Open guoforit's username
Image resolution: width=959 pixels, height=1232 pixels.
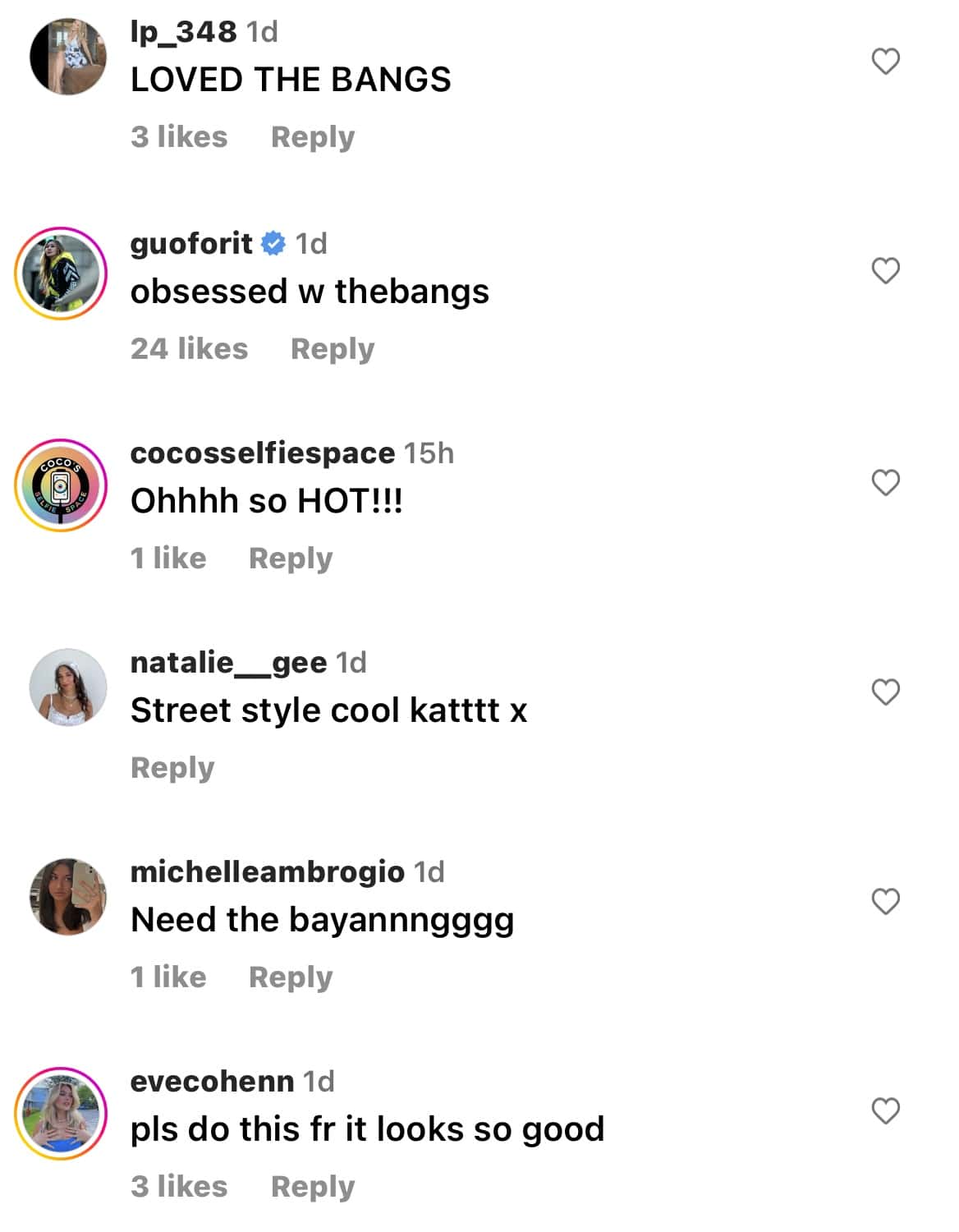[x=190, y=243]
